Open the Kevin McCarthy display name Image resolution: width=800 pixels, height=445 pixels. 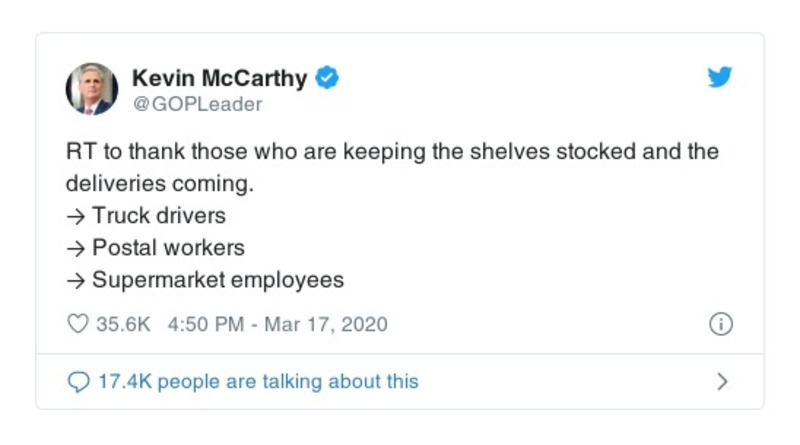pos(219,77)
